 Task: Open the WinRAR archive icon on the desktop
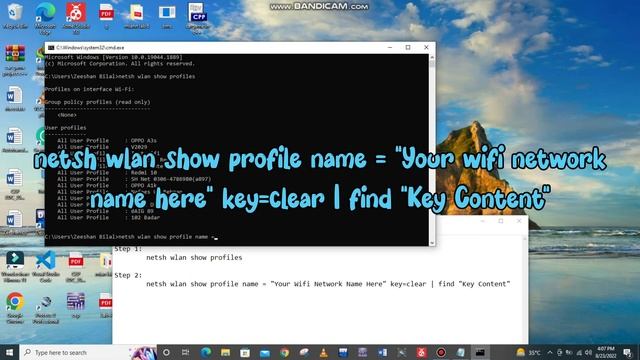(15, 60)
